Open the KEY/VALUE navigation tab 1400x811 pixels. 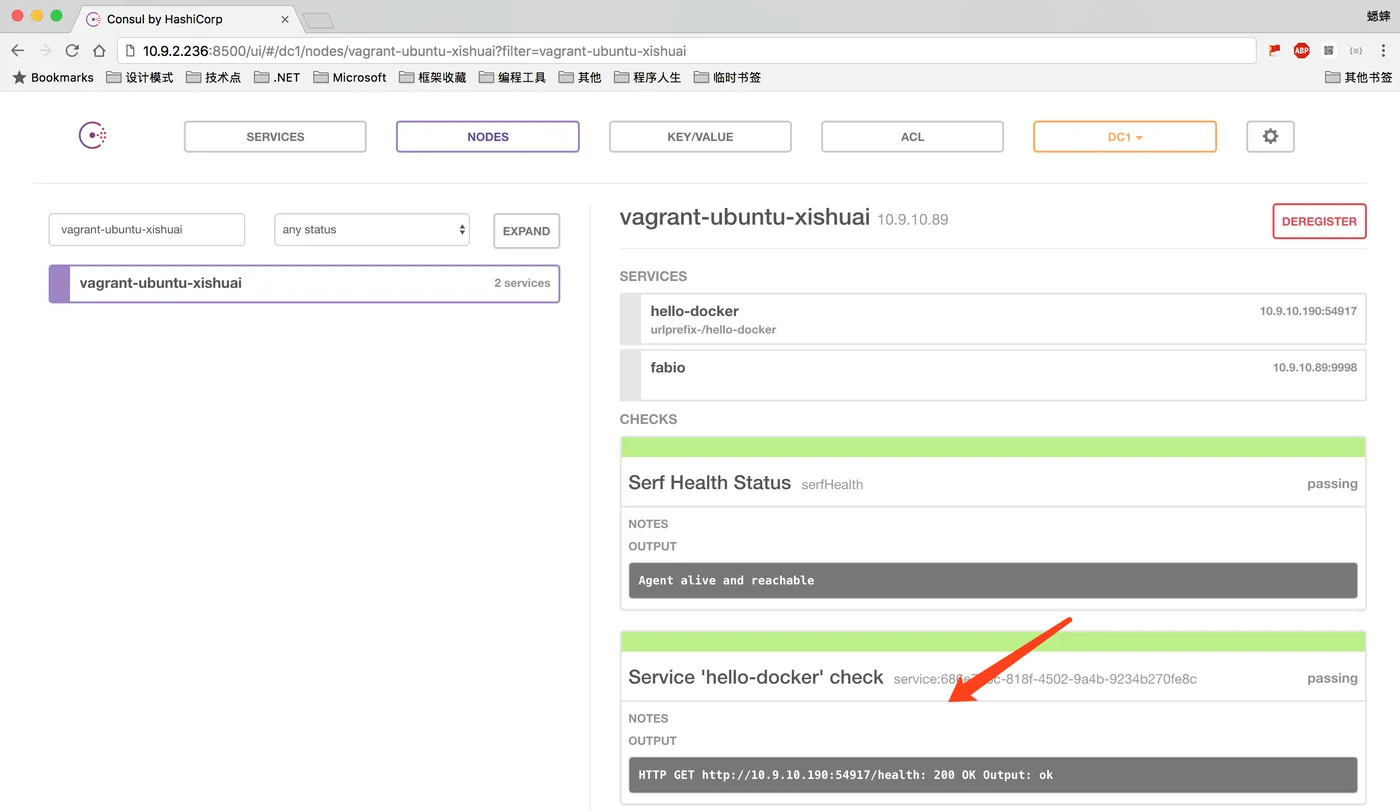point(700,137)
